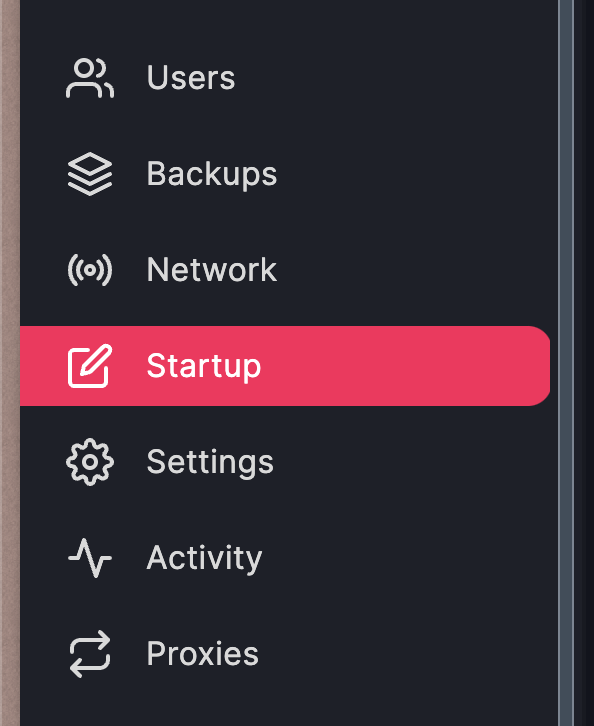Click the Startup pencil-edit icon
Viewport: 594px width, 726px height.
90,366
